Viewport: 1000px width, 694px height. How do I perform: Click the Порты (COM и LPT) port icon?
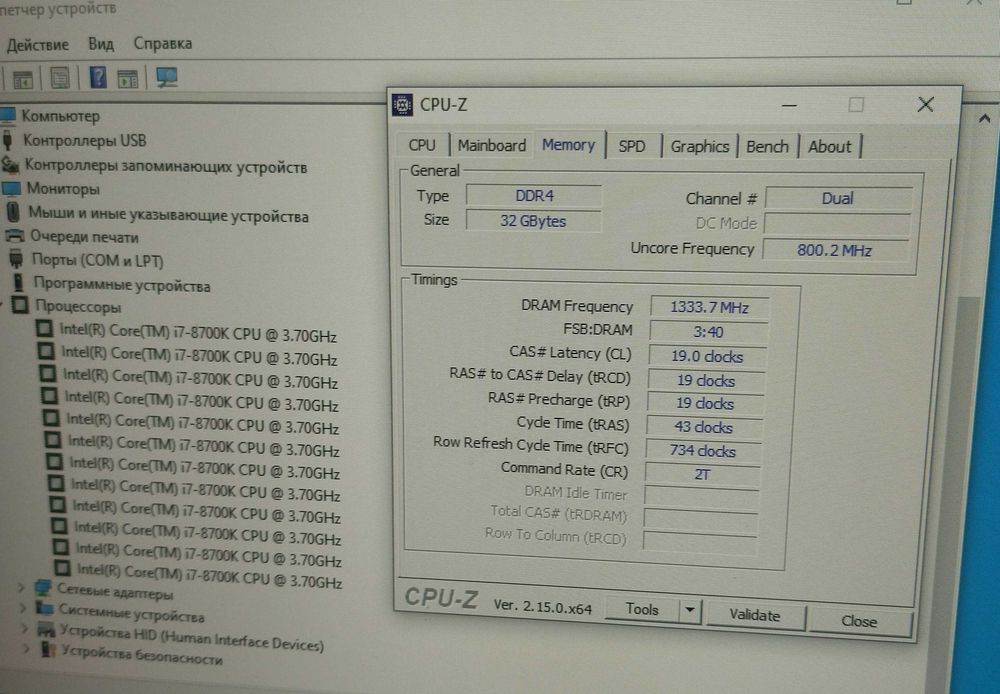pos(17,260)
